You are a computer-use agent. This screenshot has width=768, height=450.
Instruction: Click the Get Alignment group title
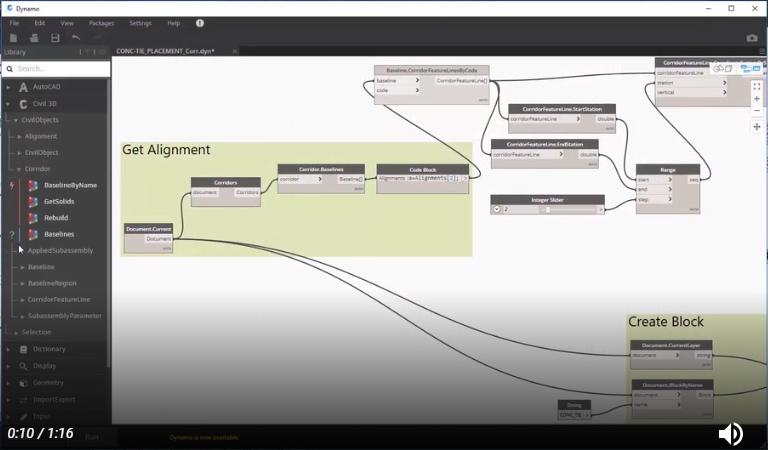click(x=166, y=150)
